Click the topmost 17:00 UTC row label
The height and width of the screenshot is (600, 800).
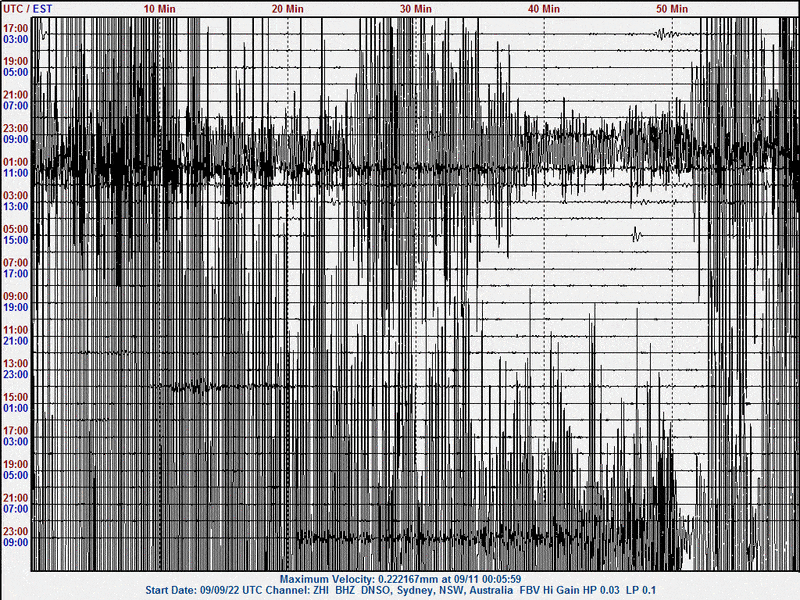point(16,28)
